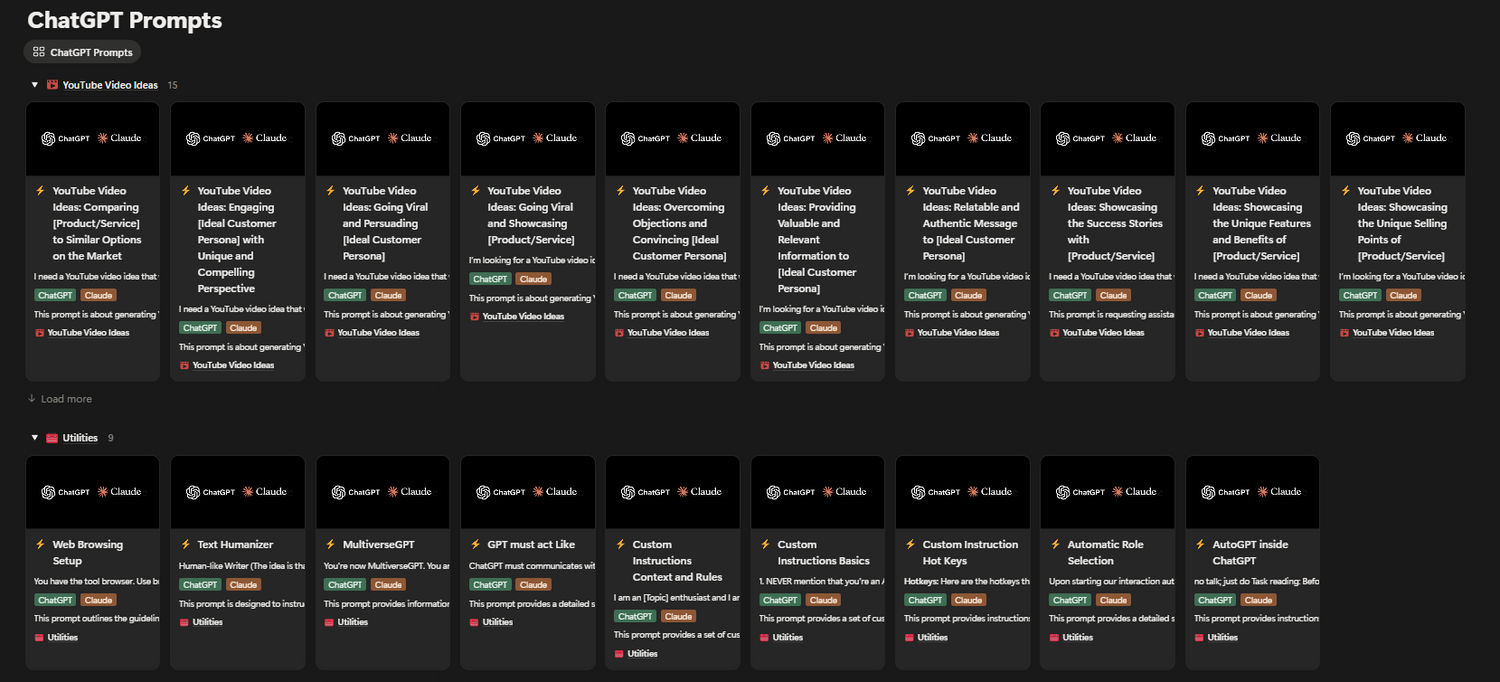Click the lightning icon beside MultiverseGPT
The height and width of the screenshot is (682, 1500).
click(331, 545)
